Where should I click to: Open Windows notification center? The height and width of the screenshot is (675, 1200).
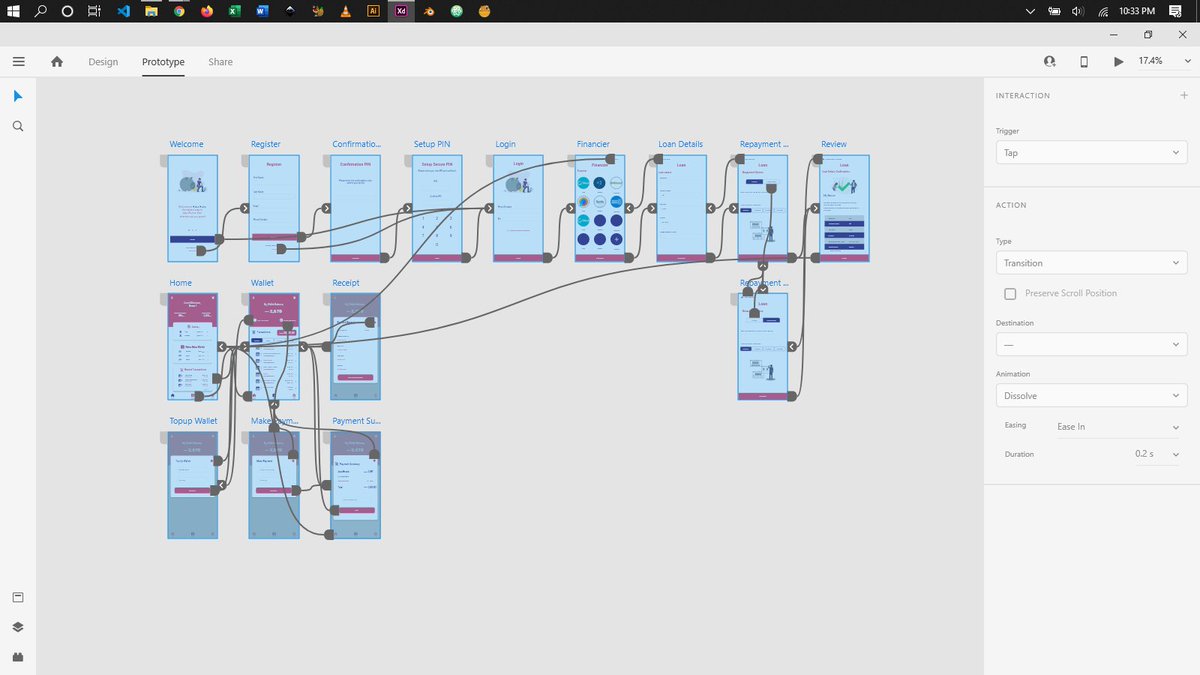1176,11
